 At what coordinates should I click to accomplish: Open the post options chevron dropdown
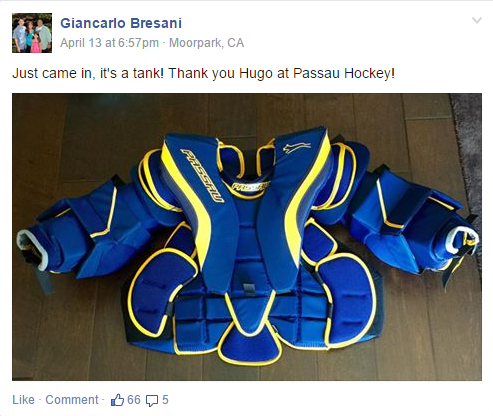(x=477, y=20)
